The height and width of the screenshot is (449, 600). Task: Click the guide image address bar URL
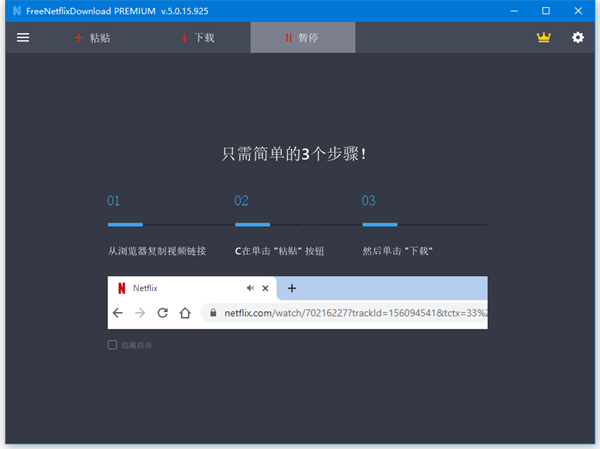[355, 313]
